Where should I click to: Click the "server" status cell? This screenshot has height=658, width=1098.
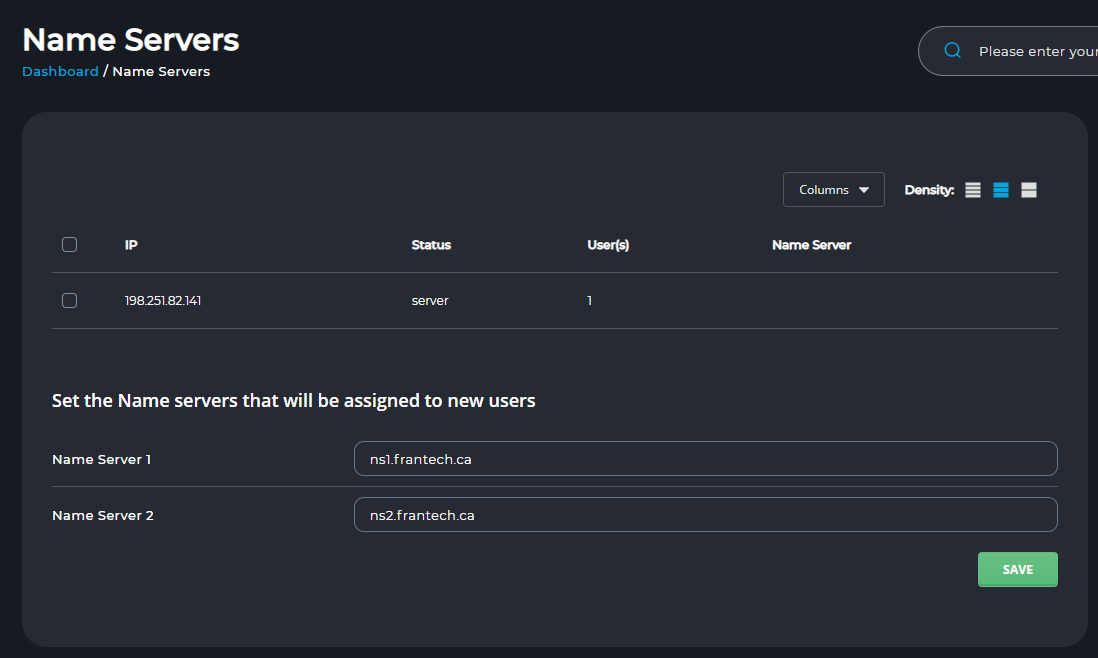click(430, 300)
